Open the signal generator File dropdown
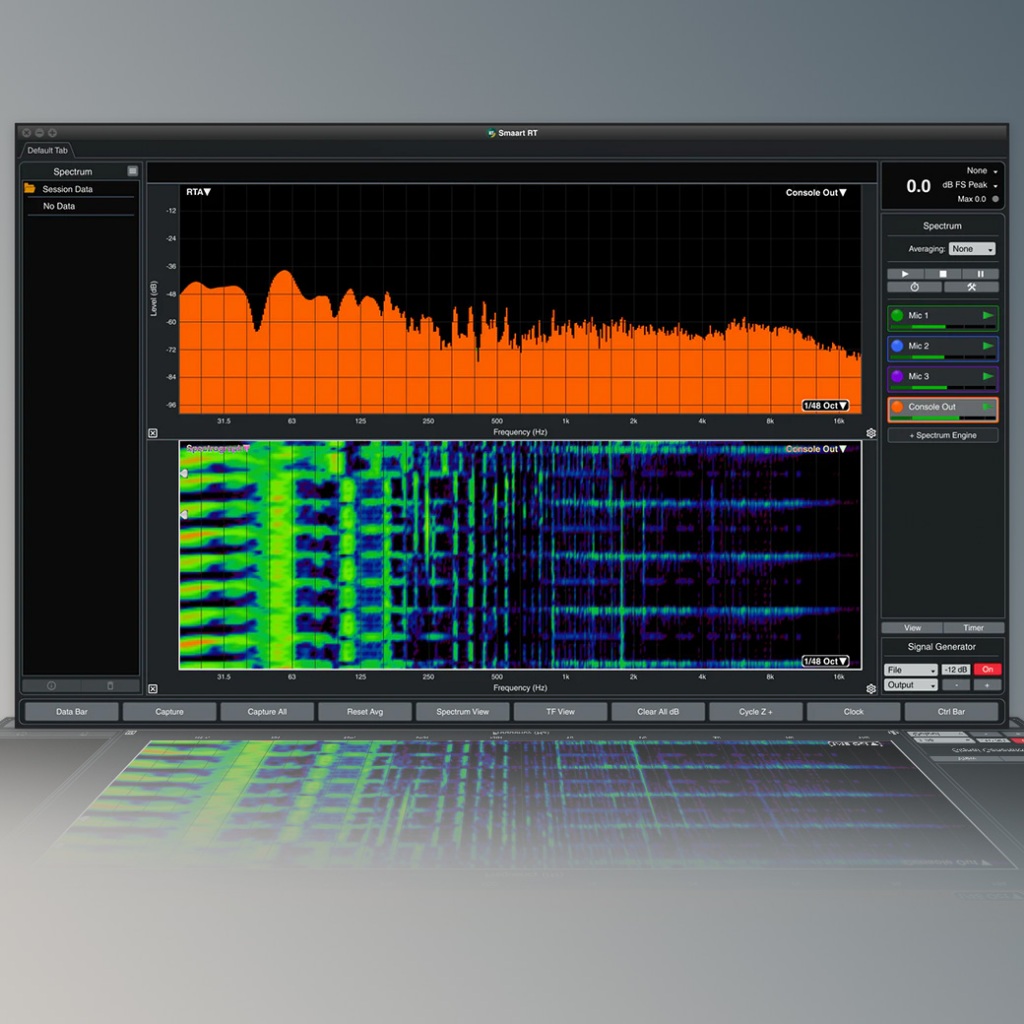 [x=910, y=669]
